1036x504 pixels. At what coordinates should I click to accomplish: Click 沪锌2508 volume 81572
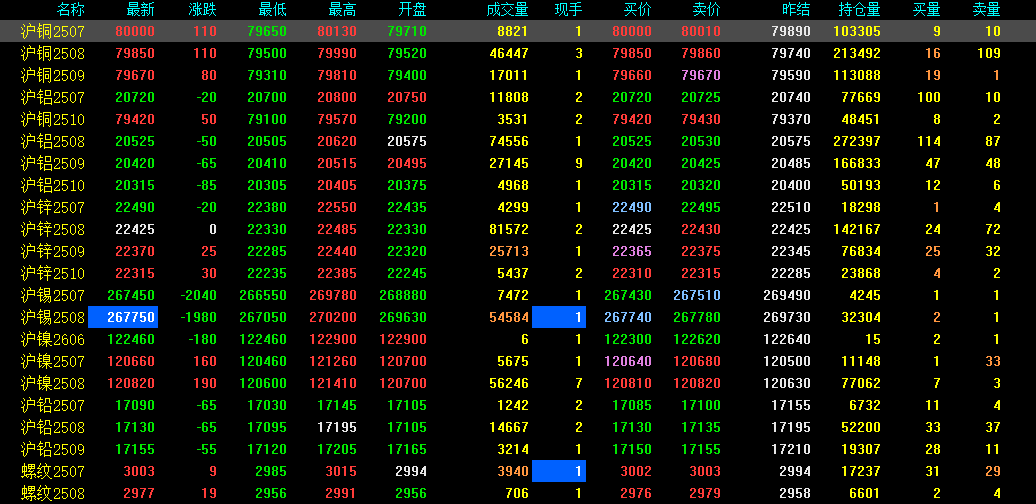point(509,229)
